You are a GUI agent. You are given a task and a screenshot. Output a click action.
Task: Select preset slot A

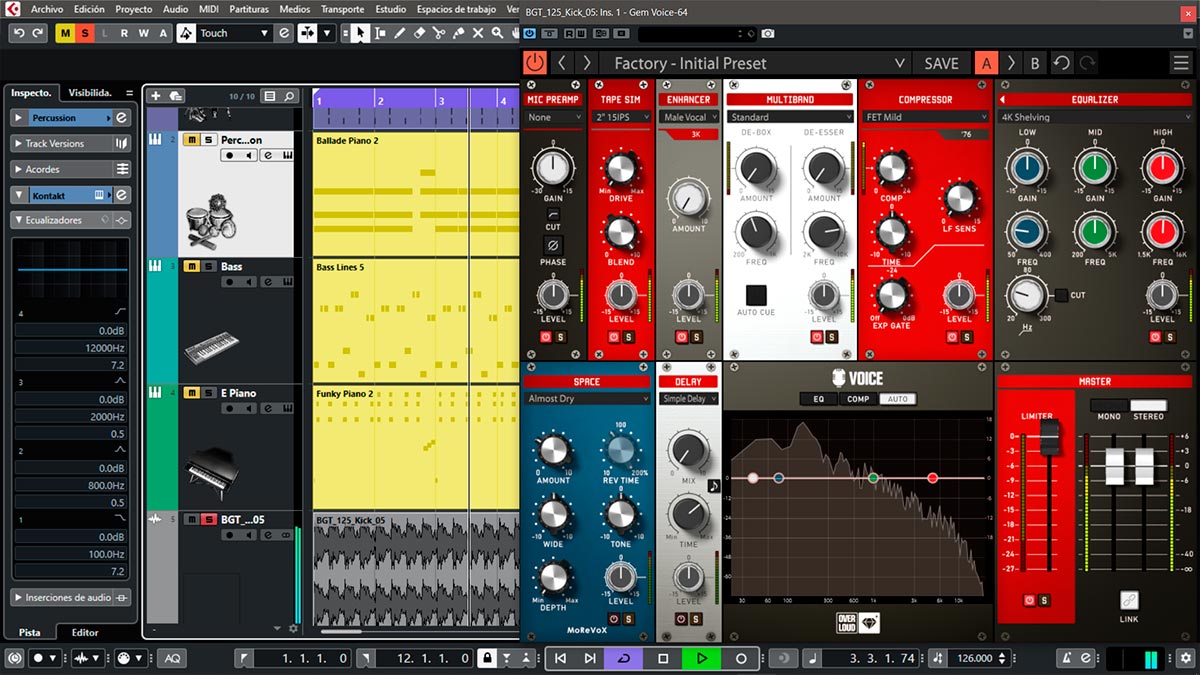pos(987,63)
